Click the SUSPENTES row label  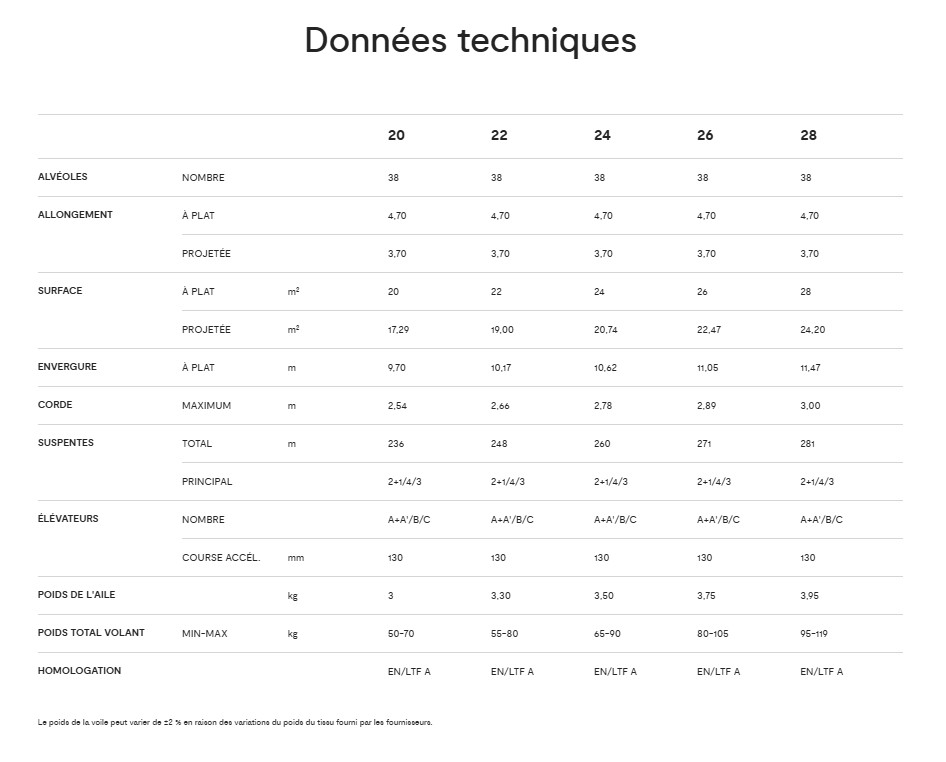[66, 443]
